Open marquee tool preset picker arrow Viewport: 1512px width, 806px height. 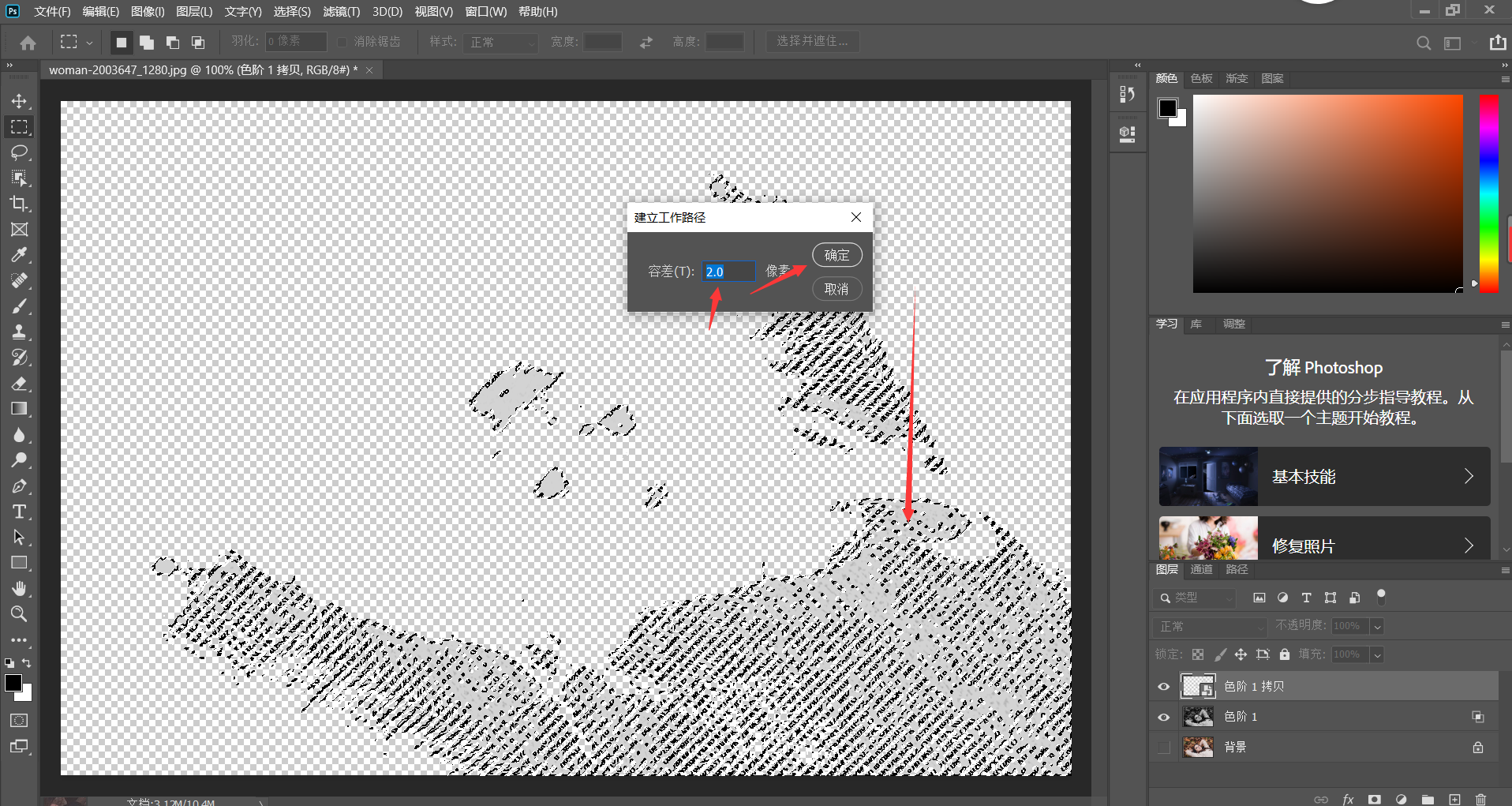click(89, 43)
